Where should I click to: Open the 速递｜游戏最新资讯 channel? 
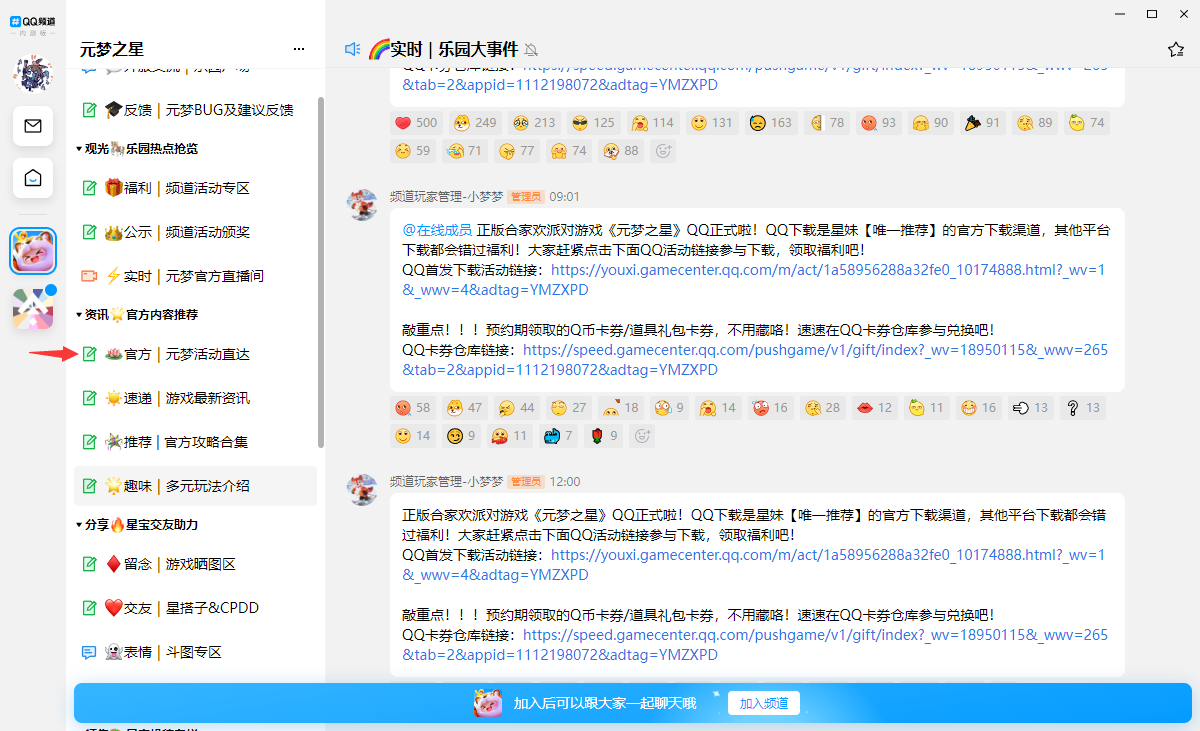coord(195,398)
